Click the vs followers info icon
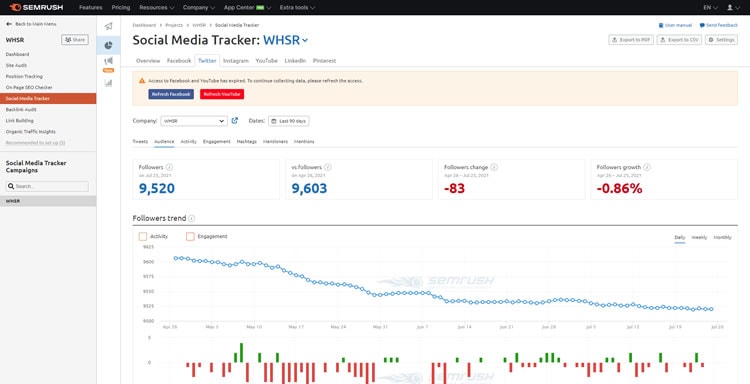This screenshot has height=384, width=750. [329, 167]
